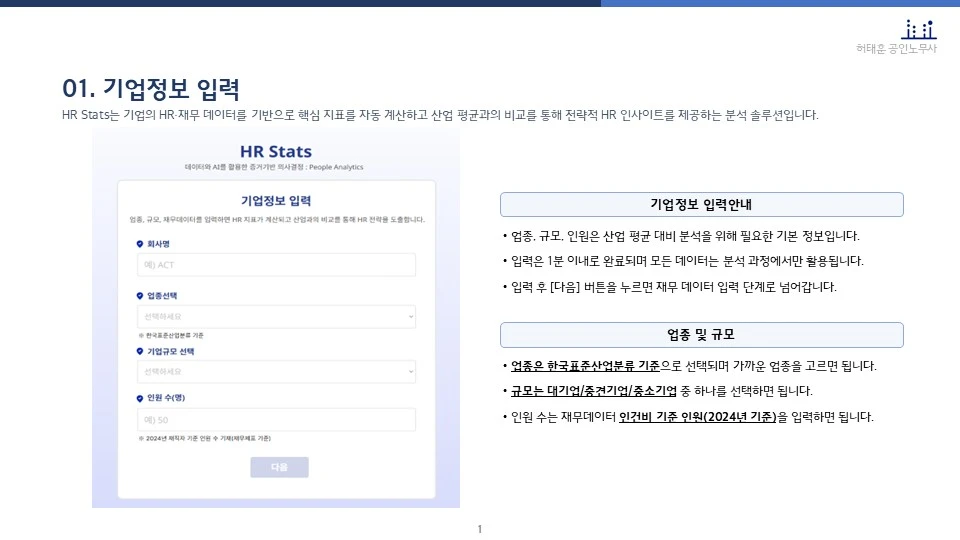Viewport: 960px width, 540px height.
Task: Open the 업종선택 dropdown
Action: [276, 317]
